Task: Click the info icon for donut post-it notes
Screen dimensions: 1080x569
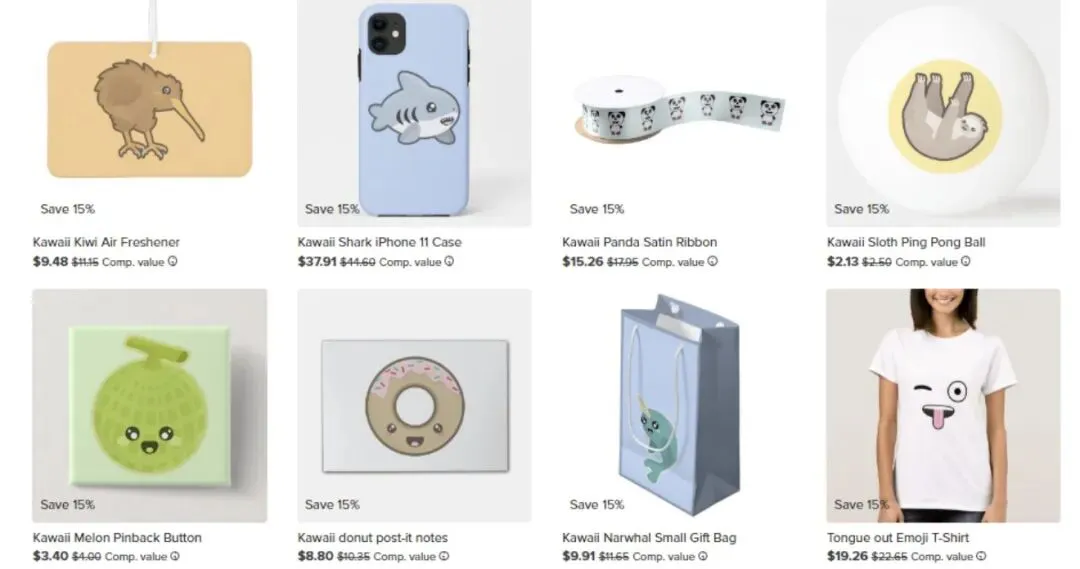Action: [x=444, y=557]
